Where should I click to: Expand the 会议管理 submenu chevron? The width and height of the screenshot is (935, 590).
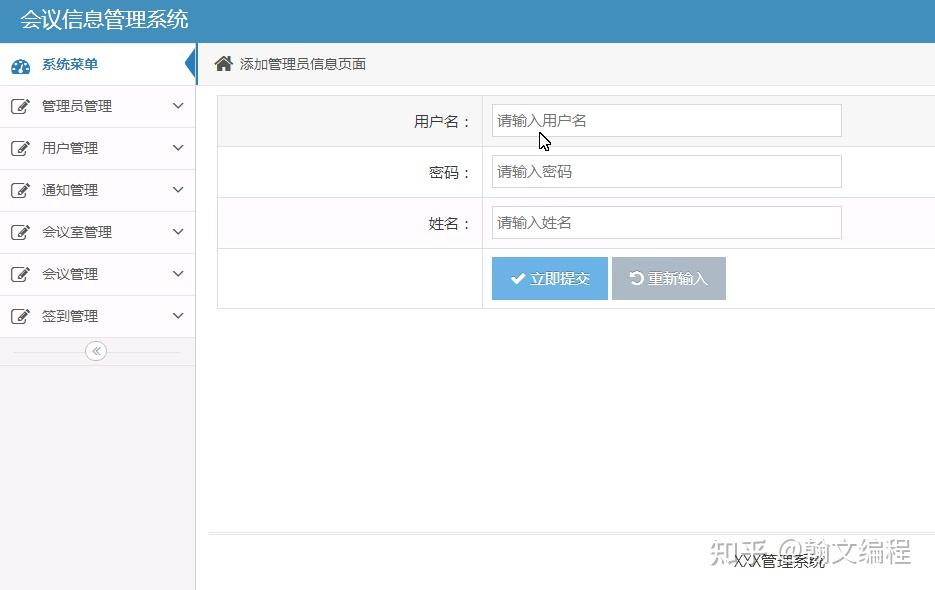click(x=178, y=274)
